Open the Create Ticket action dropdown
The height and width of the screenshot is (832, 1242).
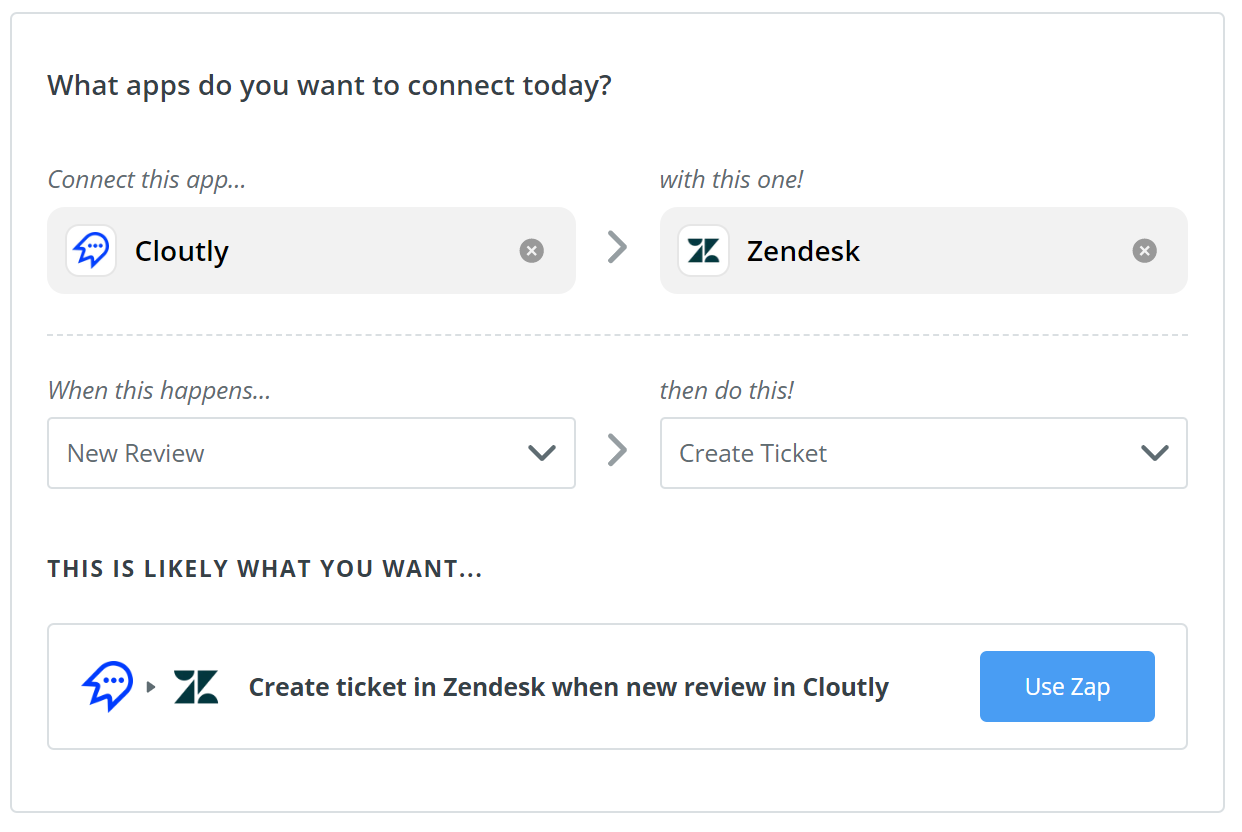[900, 453]
